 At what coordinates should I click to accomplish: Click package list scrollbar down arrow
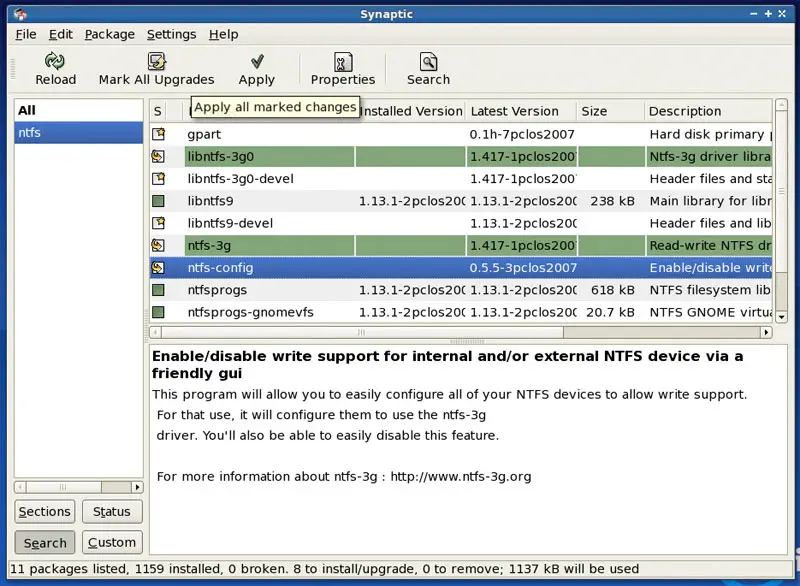[x=781, y=317]
